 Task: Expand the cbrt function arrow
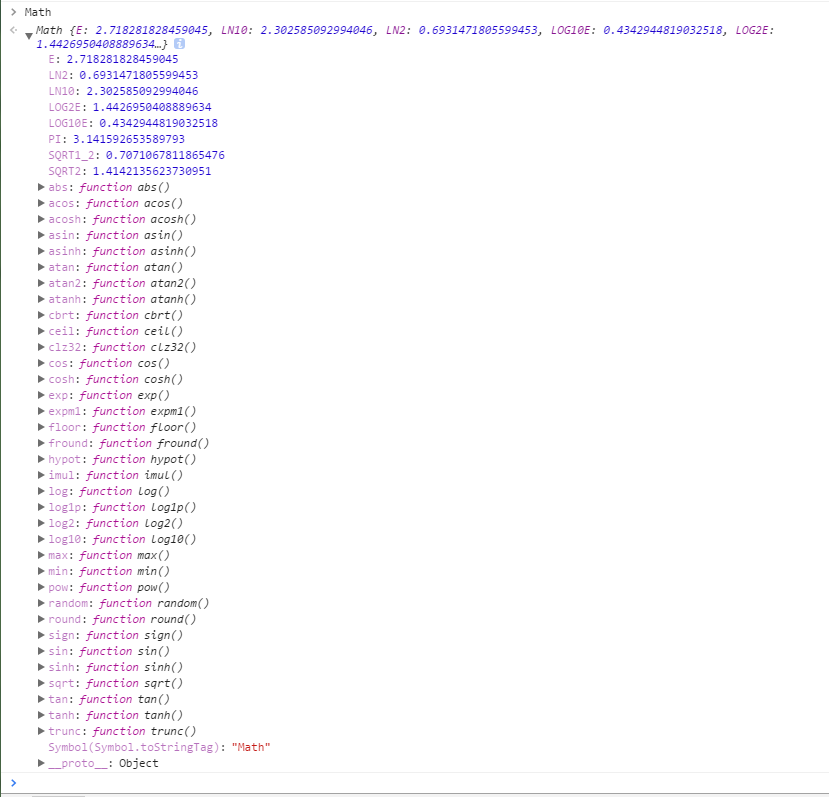tap(41, 315)
